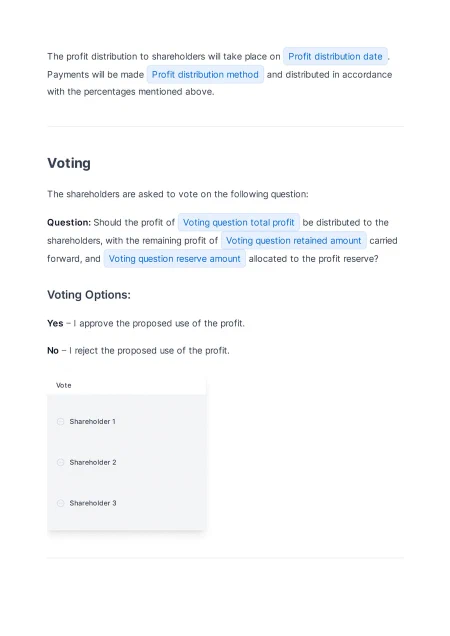Open the Voting question total profit placeholder
The image size is (450, 636).
pyautogui.click(x=239, y=222)
